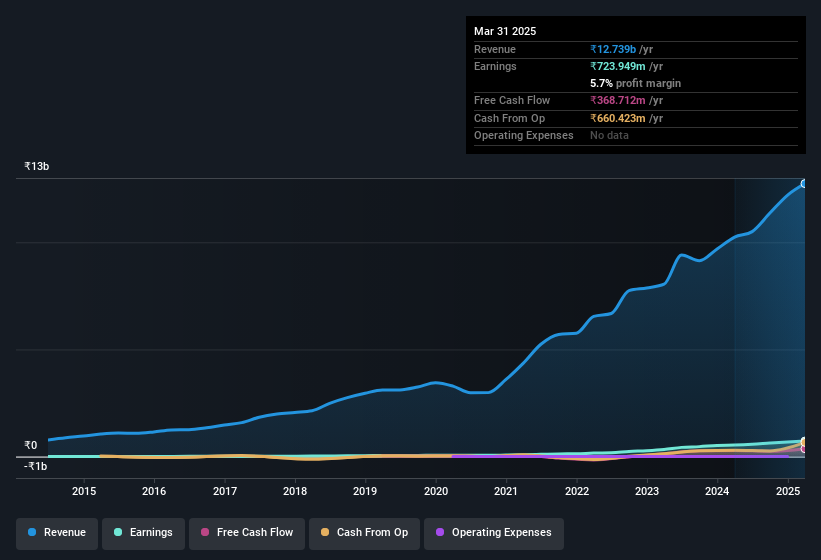Toggle the Operating Expenses legend series
This screenshot has height=560, width=821.
[494, 533]
